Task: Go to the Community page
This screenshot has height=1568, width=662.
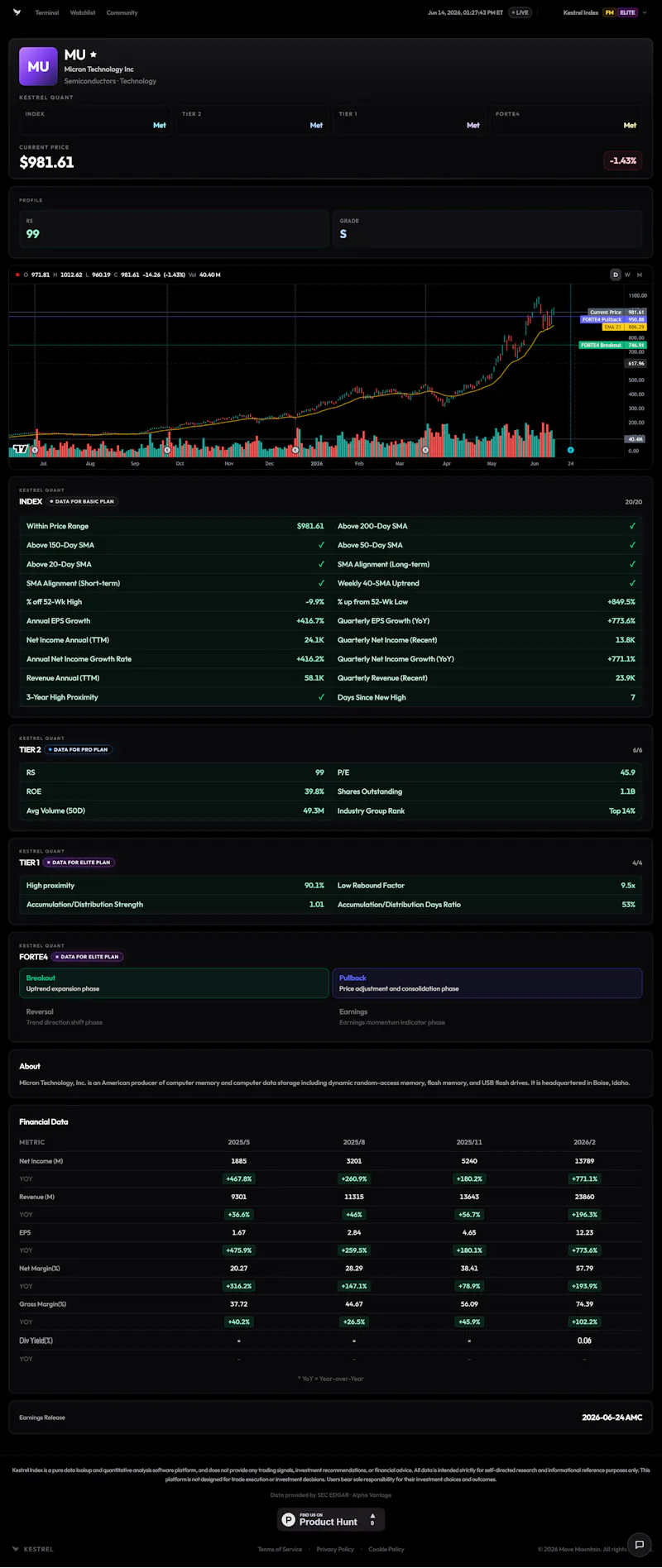Action: click(x=122, y=12)
